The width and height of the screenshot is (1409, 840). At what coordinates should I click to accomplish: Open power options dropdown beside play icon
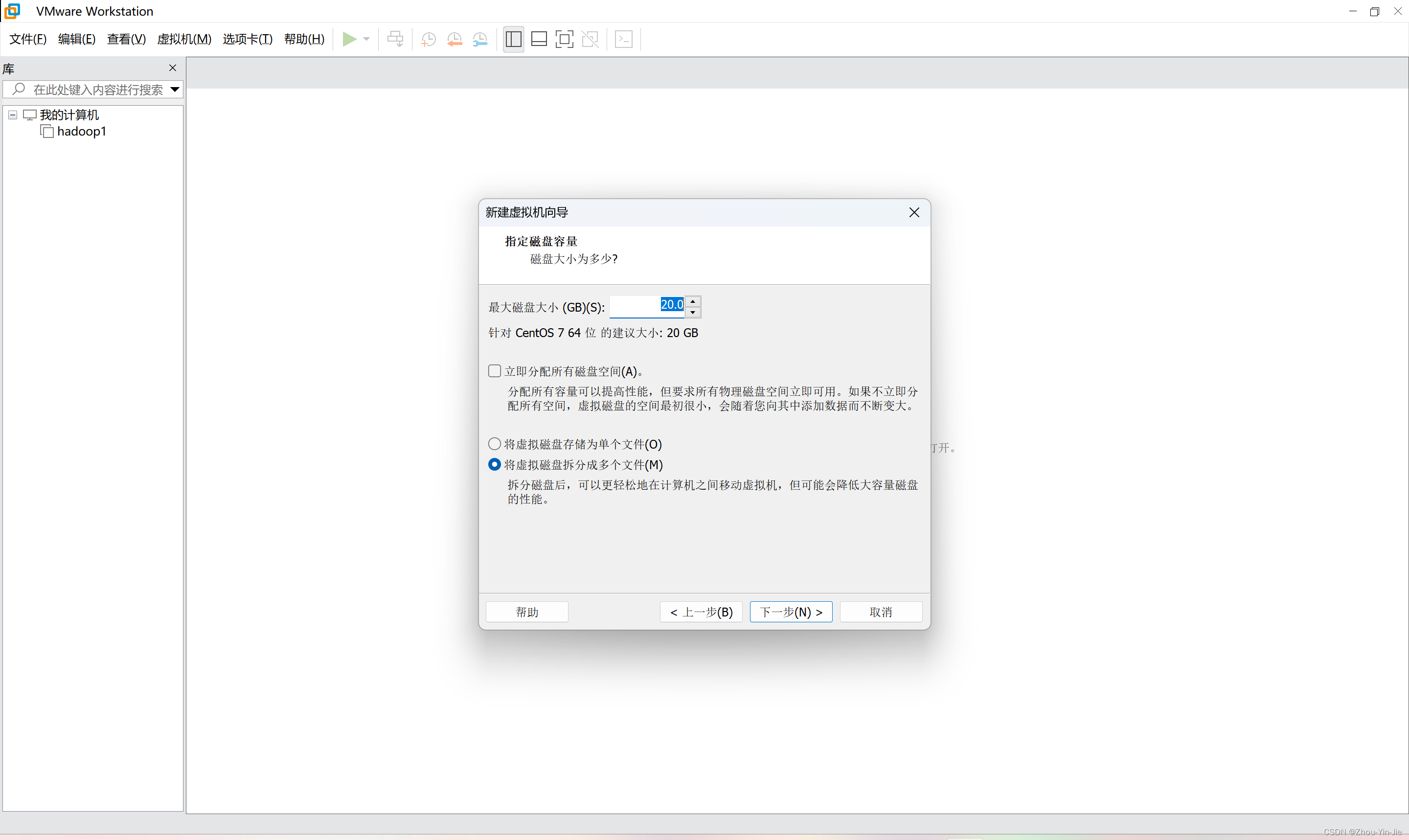click(366, 39)
